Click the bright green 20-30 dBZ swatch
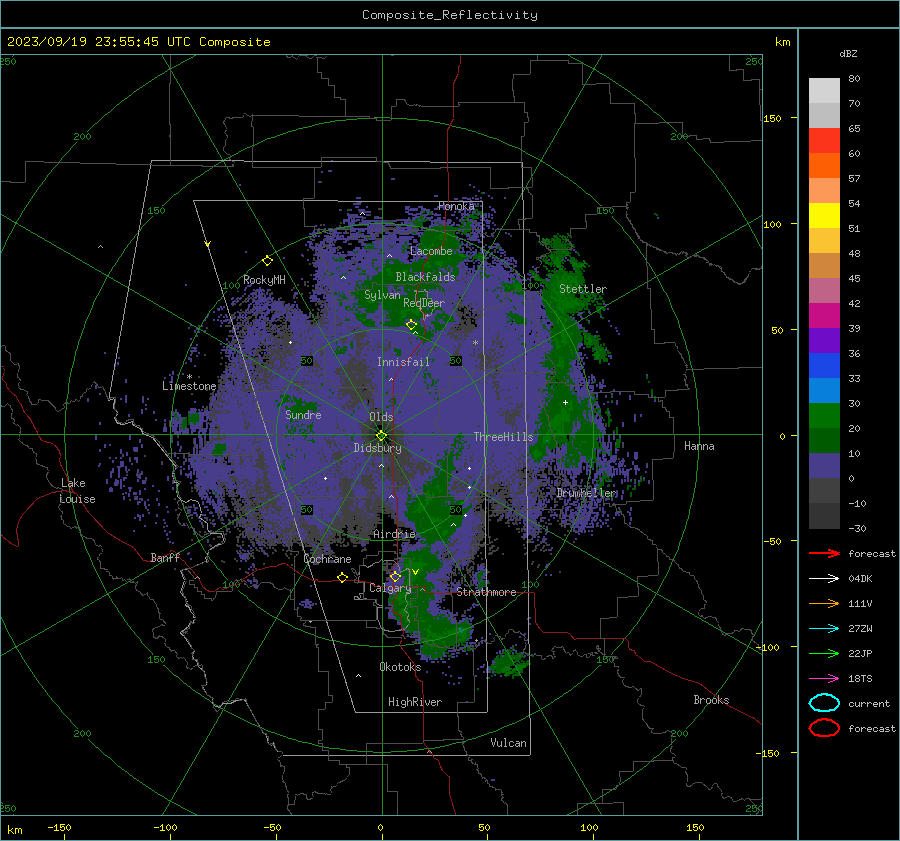Image resolution: width=900 pixels, height=841 pixels. coord(824,416)
